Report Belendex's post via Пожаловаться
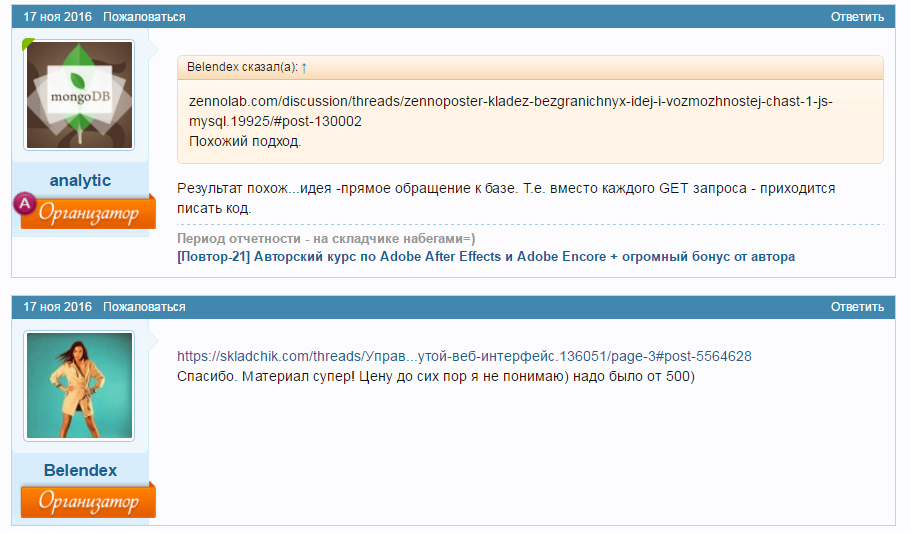 pyautogui.click(x=144, y=307)
